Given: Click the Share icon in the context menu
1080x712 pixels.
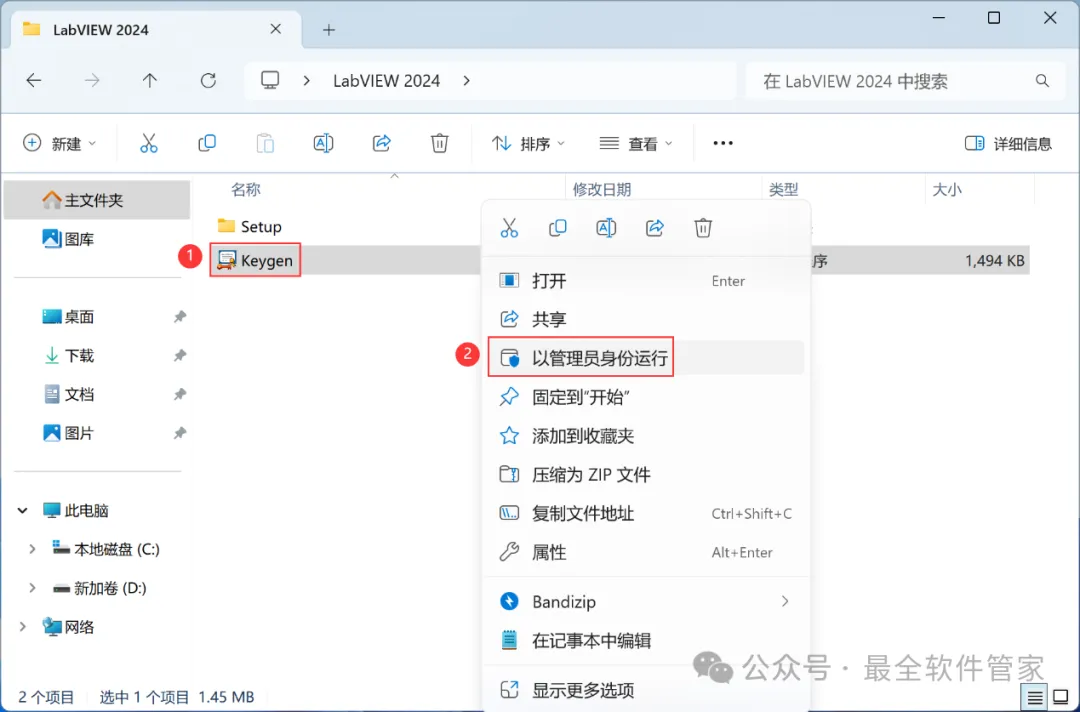Looking at the screenshot, I should [654, 228].
